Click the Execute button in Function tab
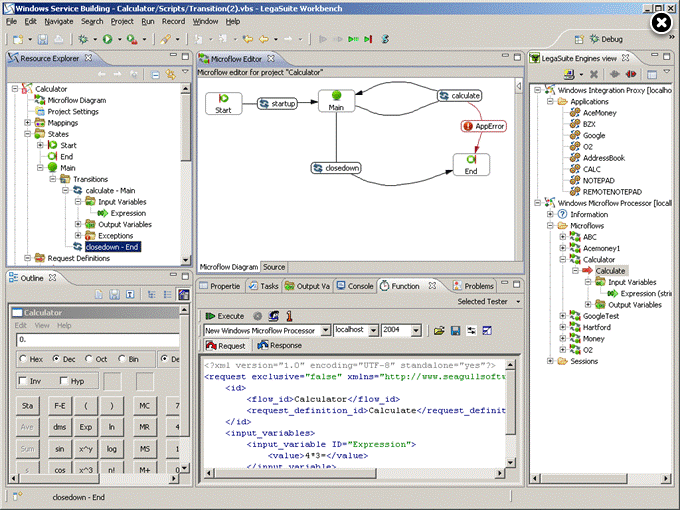Image resolution: width=680 pixels, height=510 pixels. click(x=225, y=316)
